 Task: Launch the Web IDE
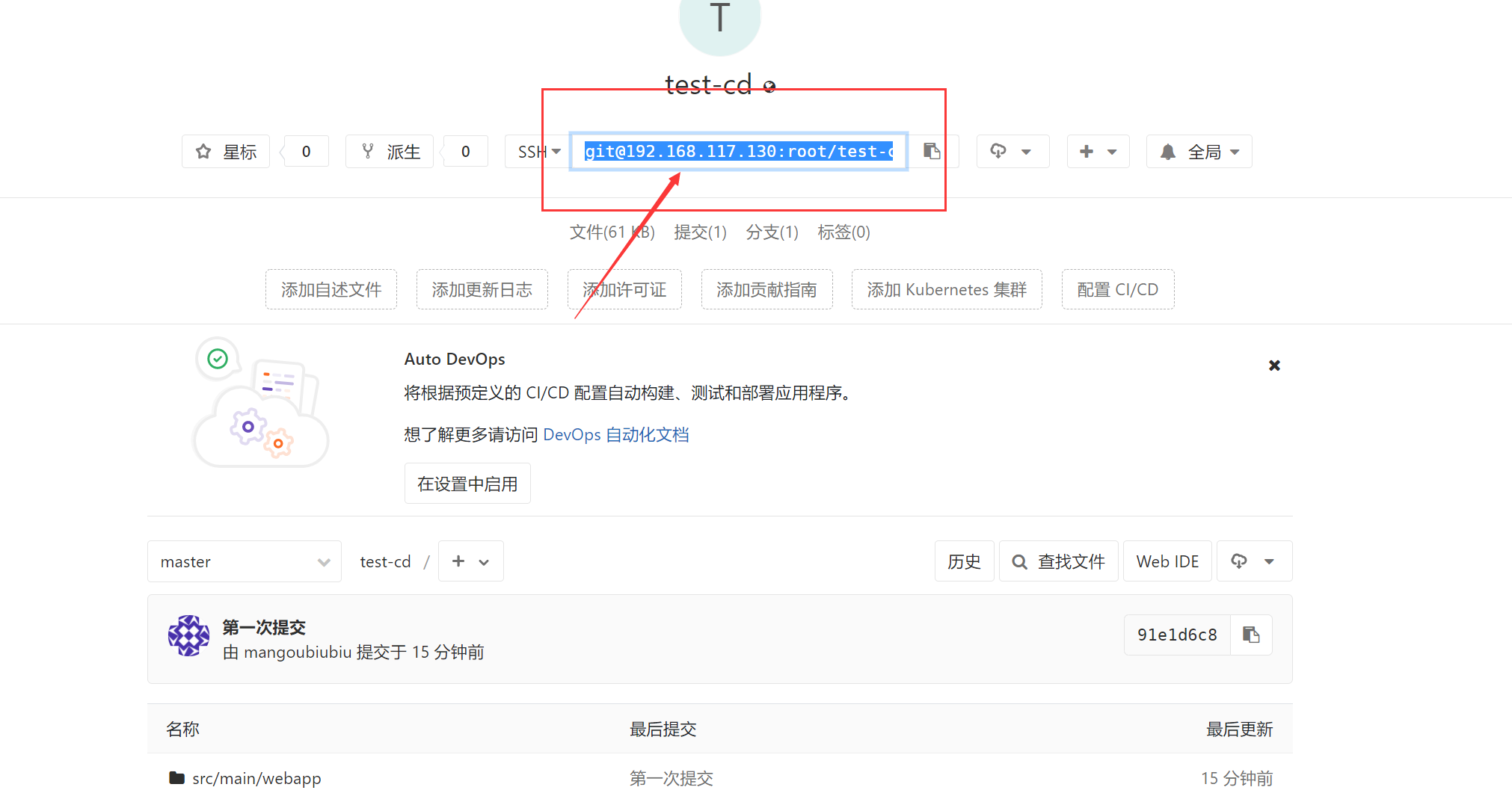click(1167, 561)
